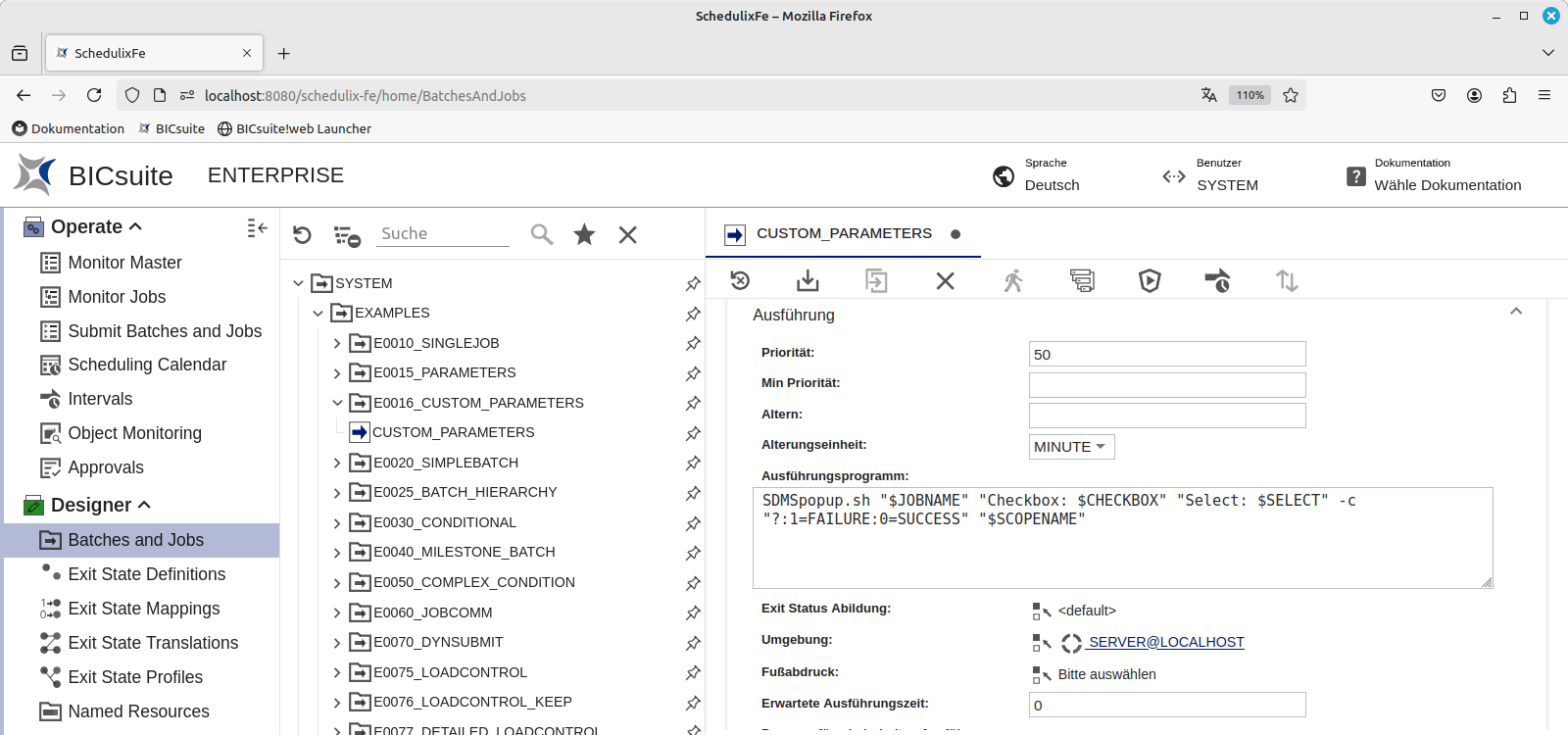Click the shield play icon in editor toolbar
Screen dimensions: 1568x735
[1150, 281]
